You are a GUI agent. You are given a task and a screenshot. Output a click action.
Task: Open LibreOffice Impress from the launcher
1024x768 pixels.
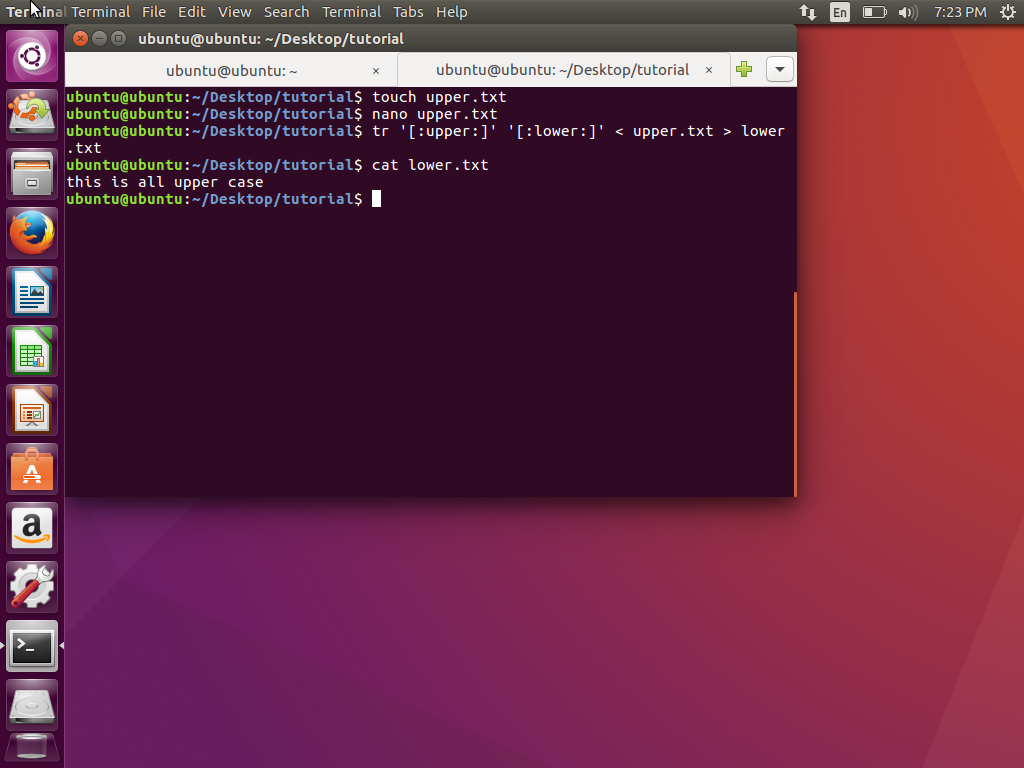[x=31, y=410]
